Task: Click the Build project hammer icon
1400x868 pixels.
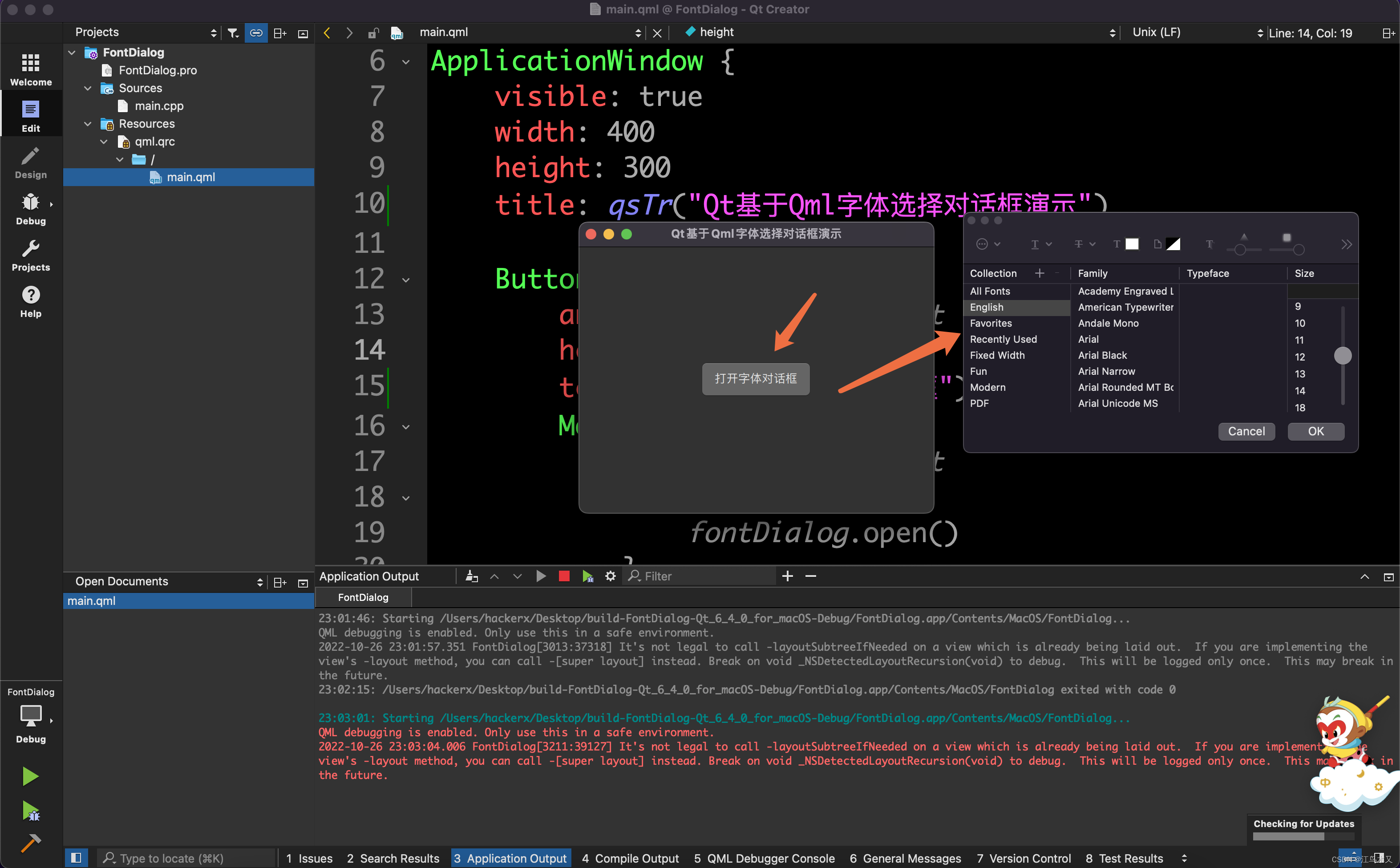Action: [x=29, y=842]
